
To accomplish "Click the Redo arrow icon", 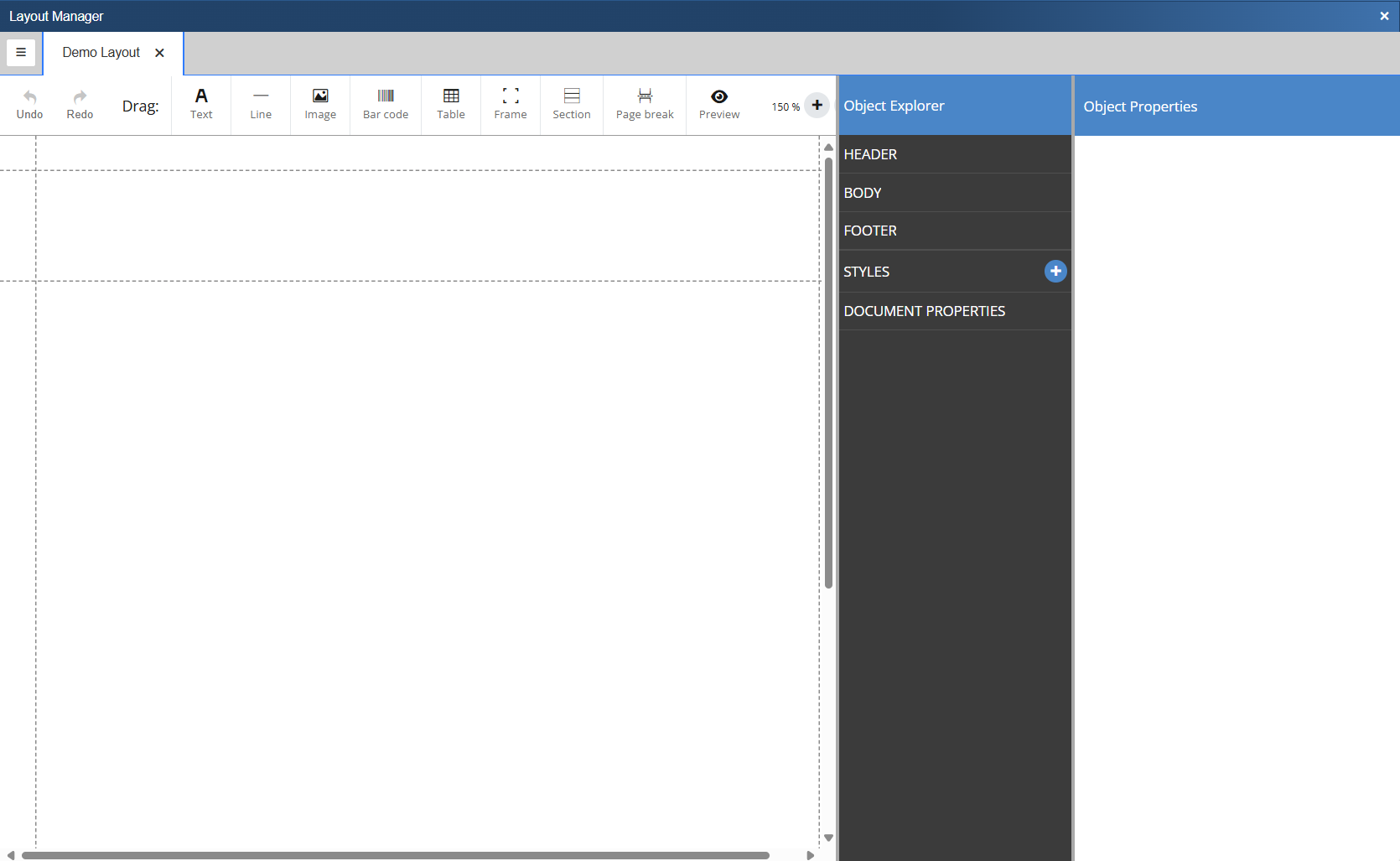I will pos(80,97).
